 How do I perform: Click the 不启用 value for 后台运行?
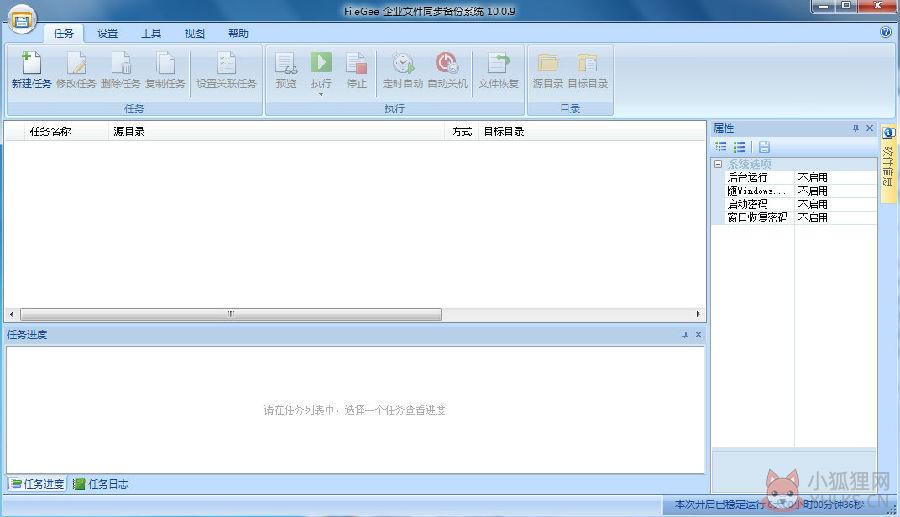812,177
